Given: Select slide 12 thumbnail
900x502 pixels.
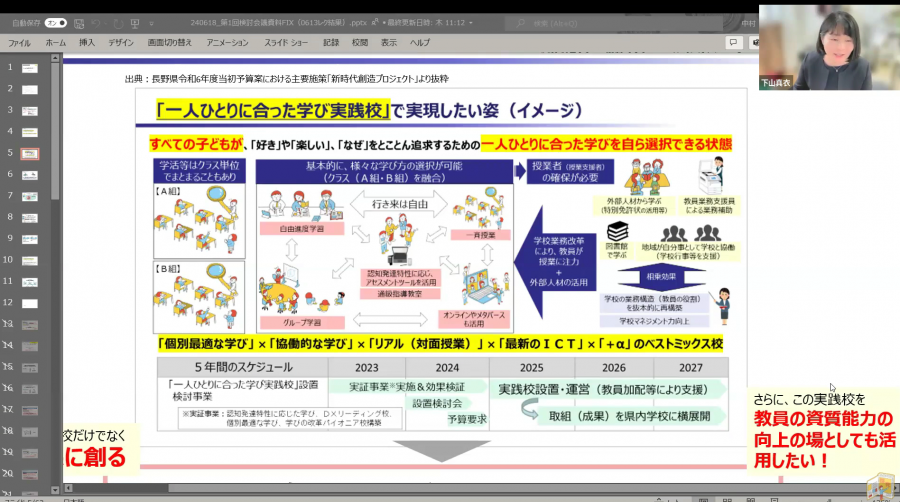Looking at the screenshot, I should [30, 303].
